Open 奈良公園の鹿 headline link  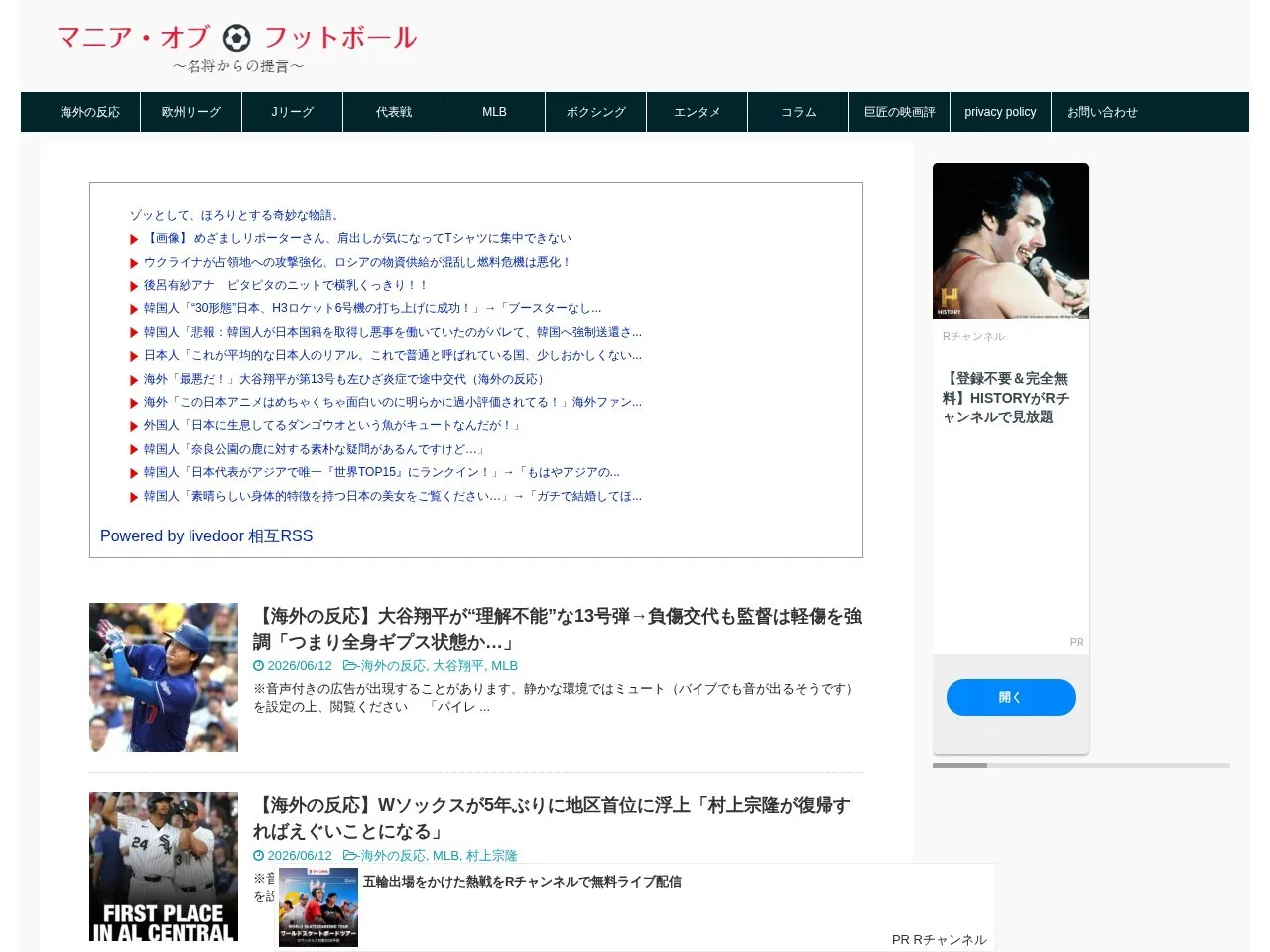(x=316, y=449)
